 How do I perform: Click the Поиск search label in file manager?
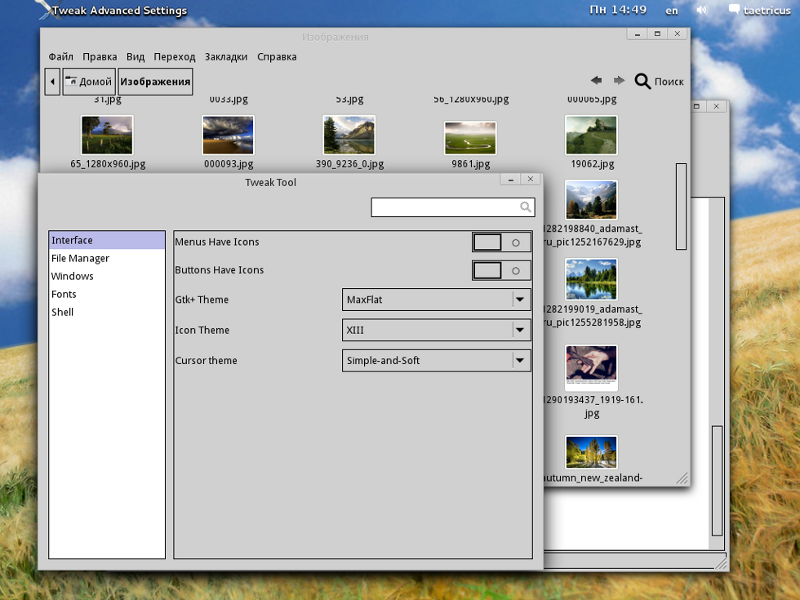[669, 82]
